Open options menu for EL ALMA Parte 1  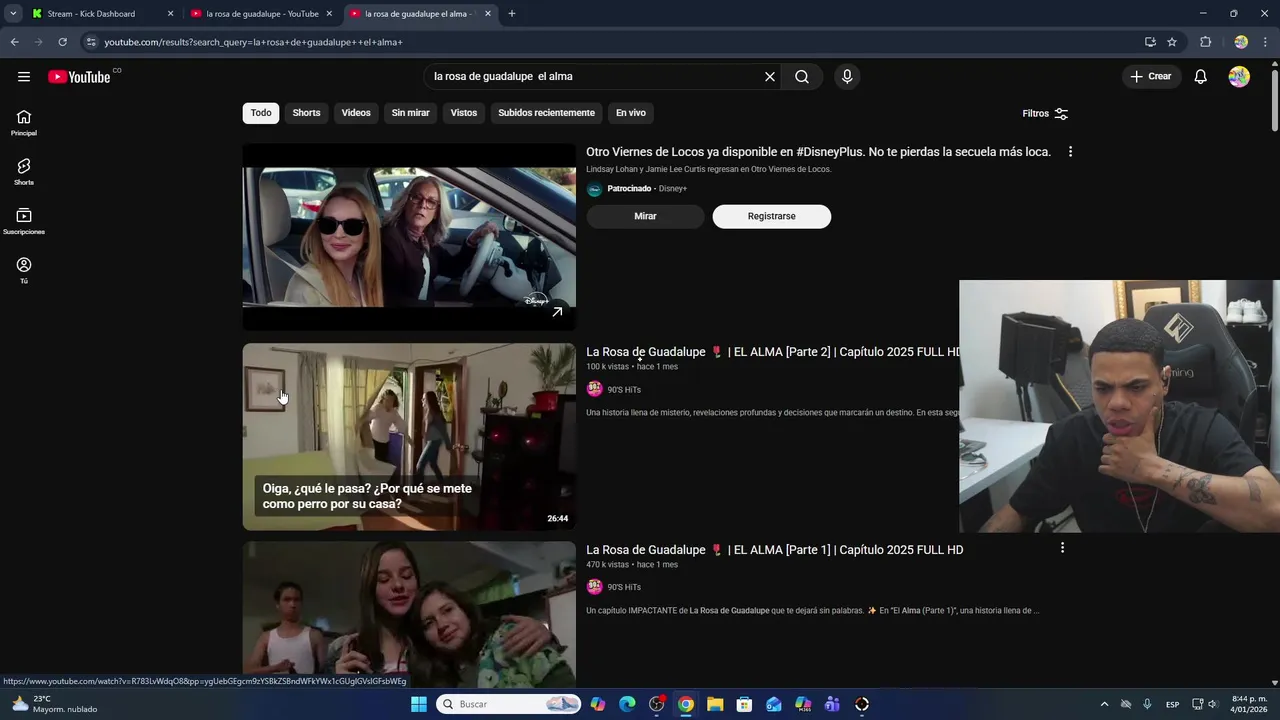click(x=1062, y=548)
